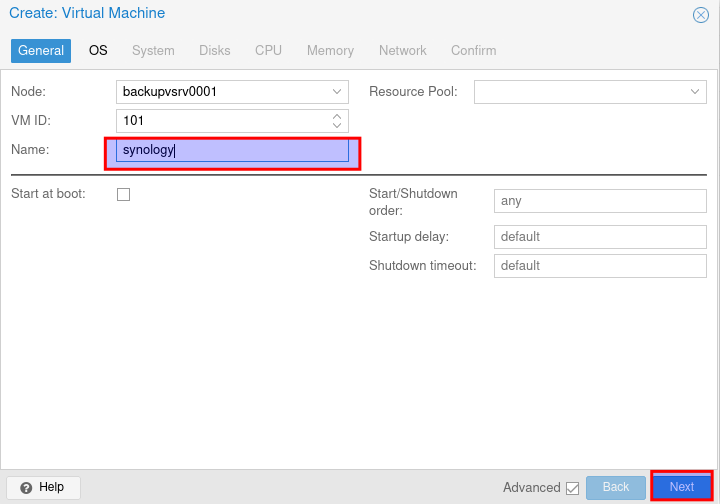The height and width of the screenshot is (504, 720).
Task: Decrease the VM ID value
Action: click(x=337, y=126)
